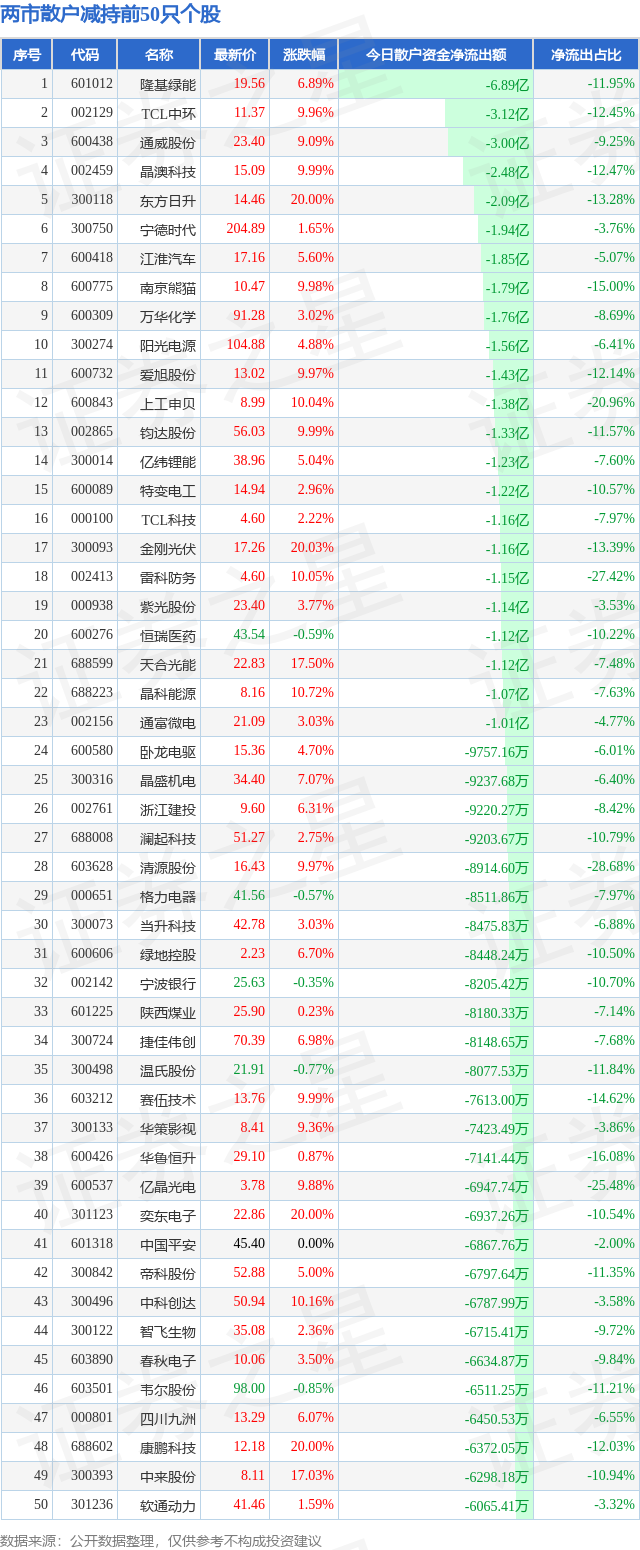Click price 204.89 for 宁德时代
This screenshot has width=640, height=1550.
tap(245, 229)
